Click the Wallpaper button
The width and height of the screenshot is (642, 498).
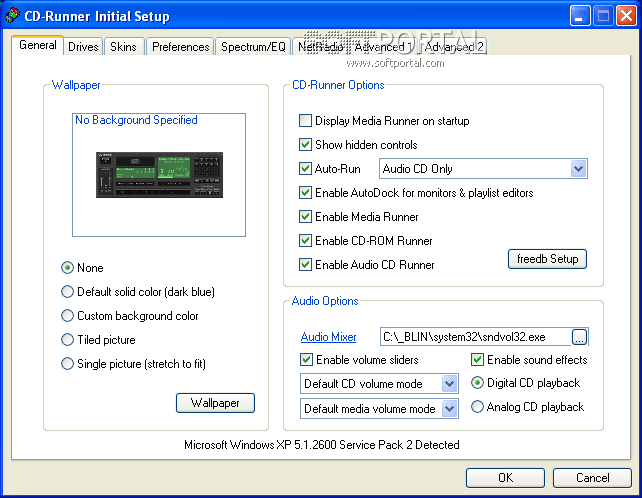(x=215, y=403)
